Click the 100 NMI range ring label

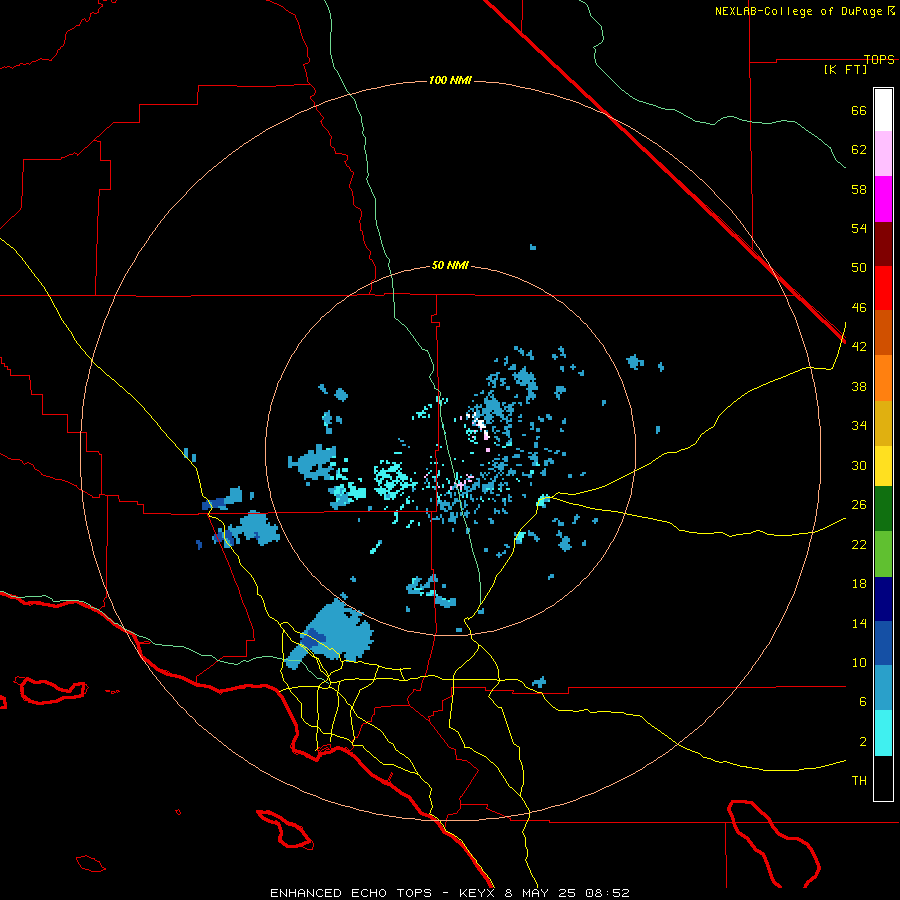click(x=450, y=80)
